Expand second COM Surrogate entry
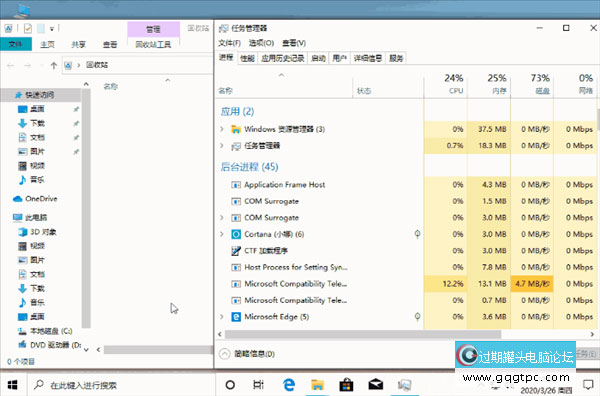Screen dimensions: 600x396 222,217
